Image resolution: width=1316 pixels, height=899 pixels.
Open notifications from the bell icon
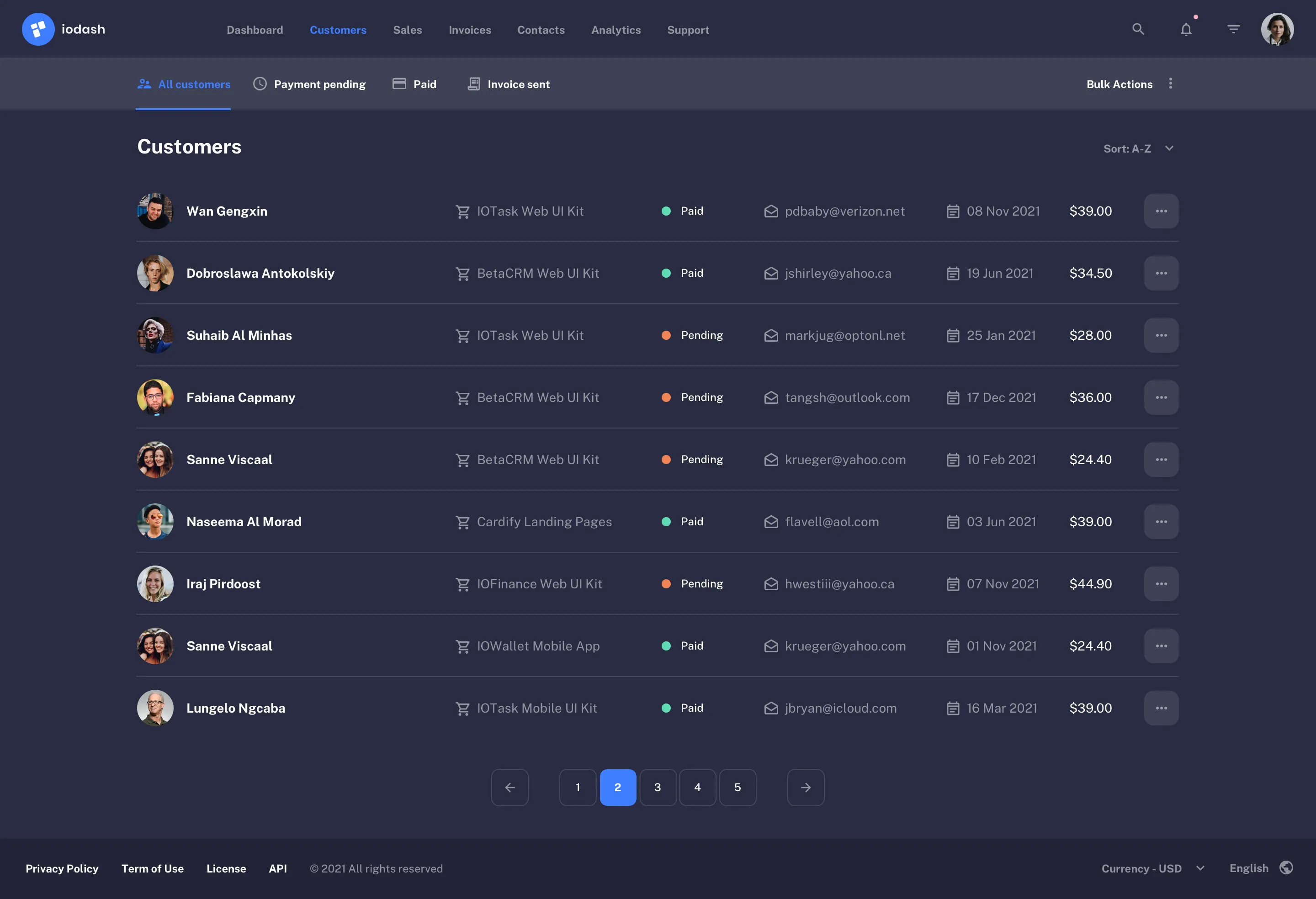click(1186, 29)
